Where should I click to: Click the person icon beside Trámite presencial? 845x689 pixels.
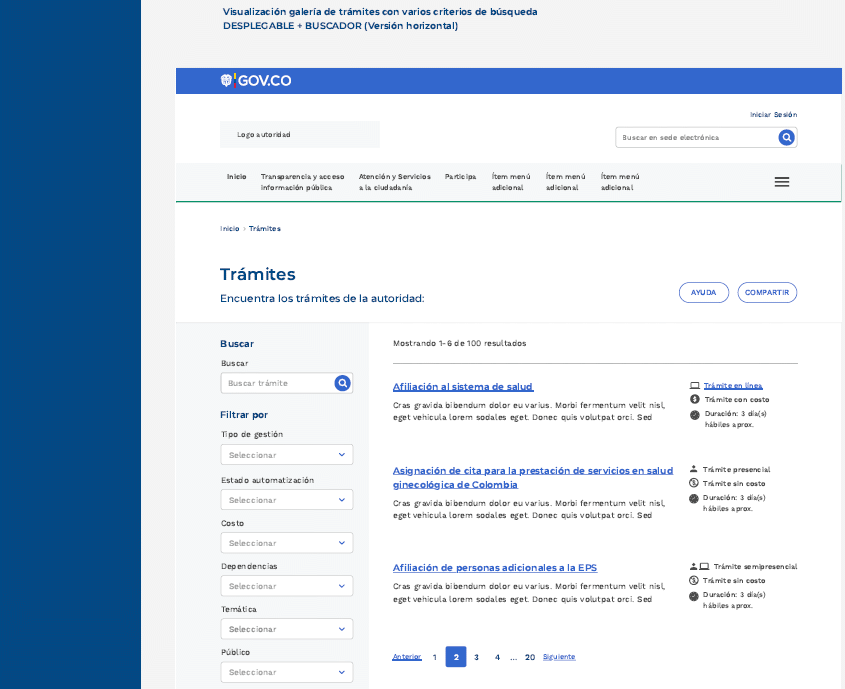point(694,469)
